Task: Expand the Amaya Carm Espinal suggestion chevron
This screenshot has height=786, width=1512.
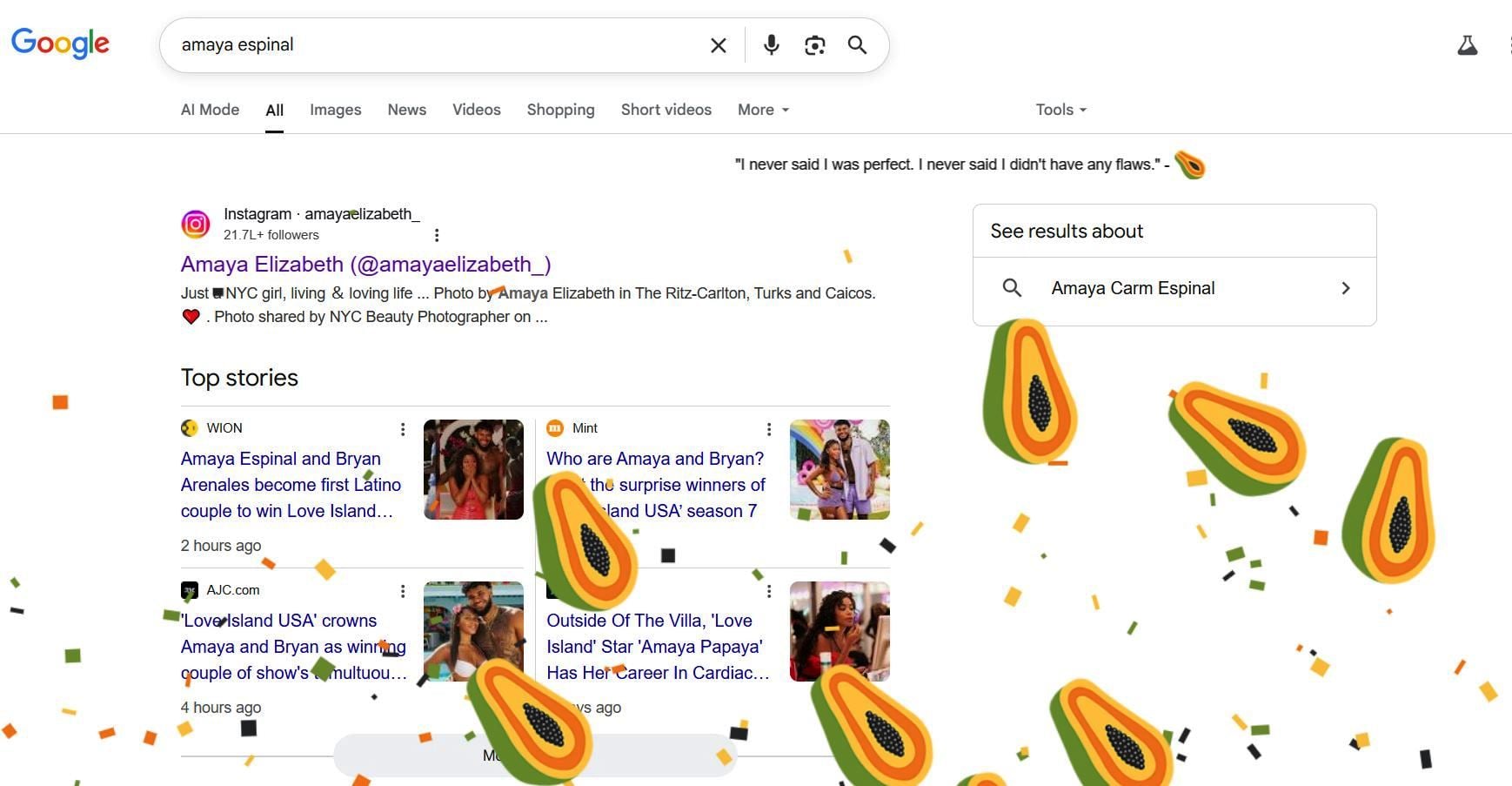Action: [1345, 287]
